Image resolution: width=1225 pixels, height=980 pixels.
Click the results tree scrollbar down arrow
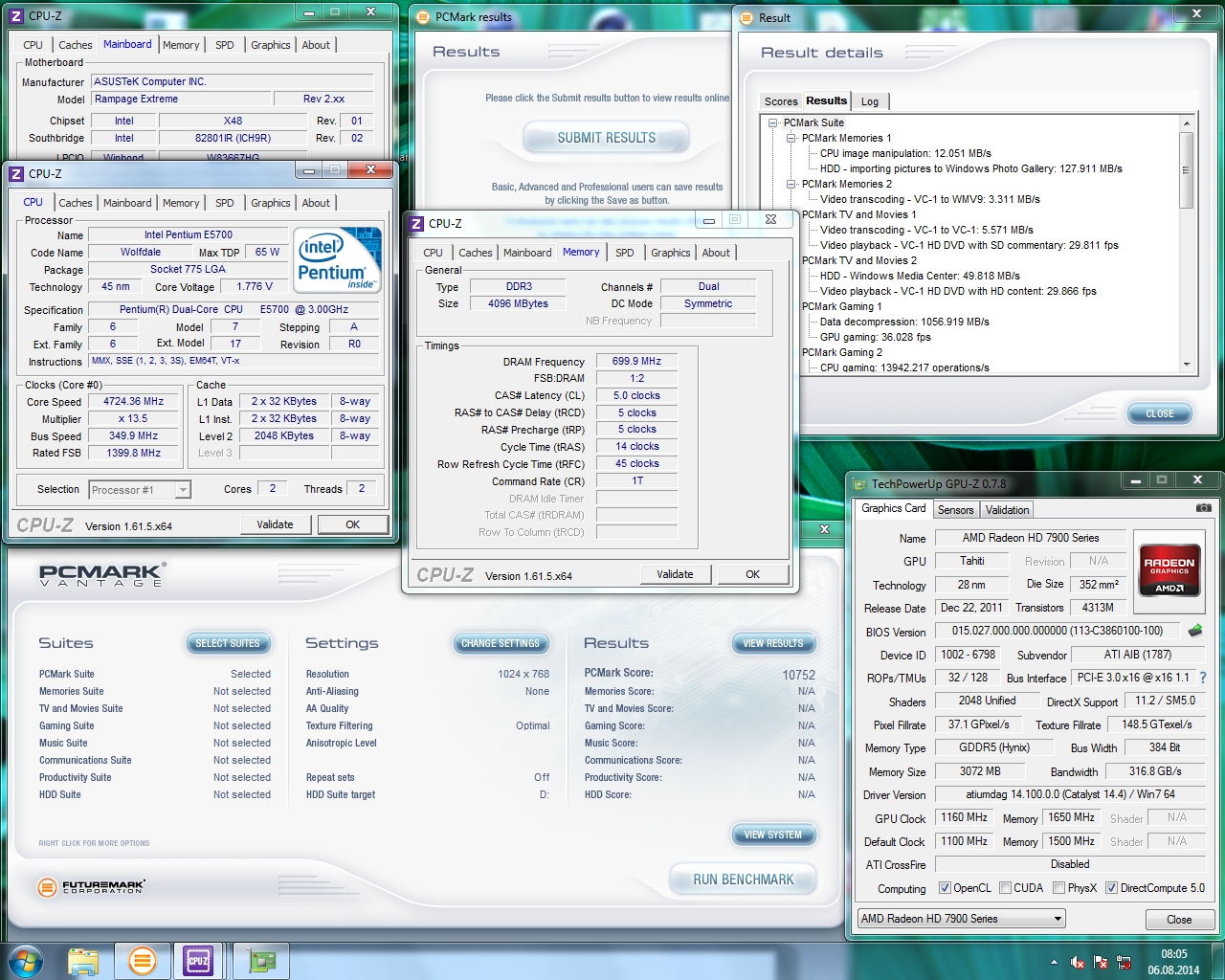pos(1187,364)
